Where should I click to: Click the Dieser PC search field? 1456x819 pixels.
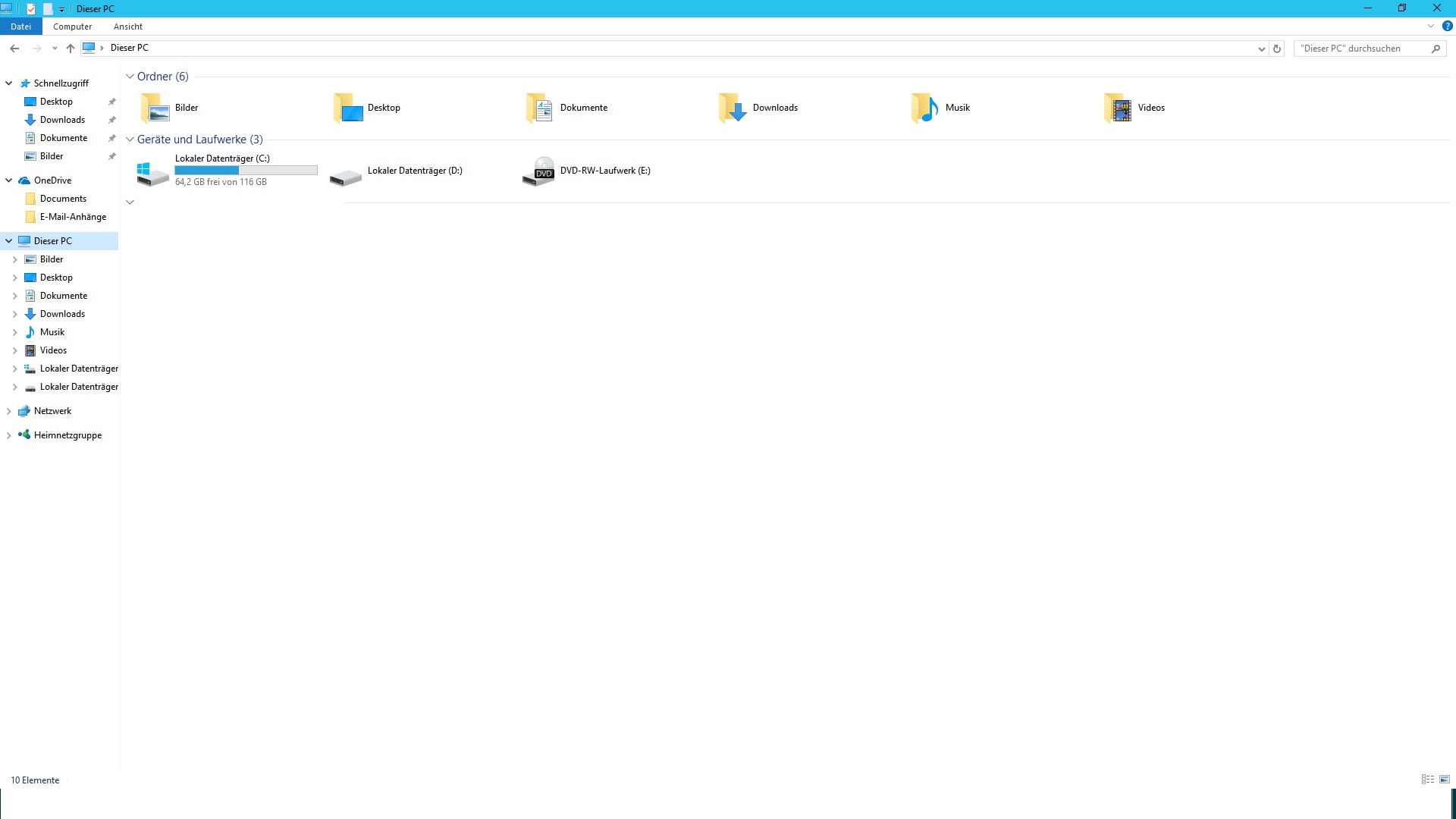[x=1361, y=49]
